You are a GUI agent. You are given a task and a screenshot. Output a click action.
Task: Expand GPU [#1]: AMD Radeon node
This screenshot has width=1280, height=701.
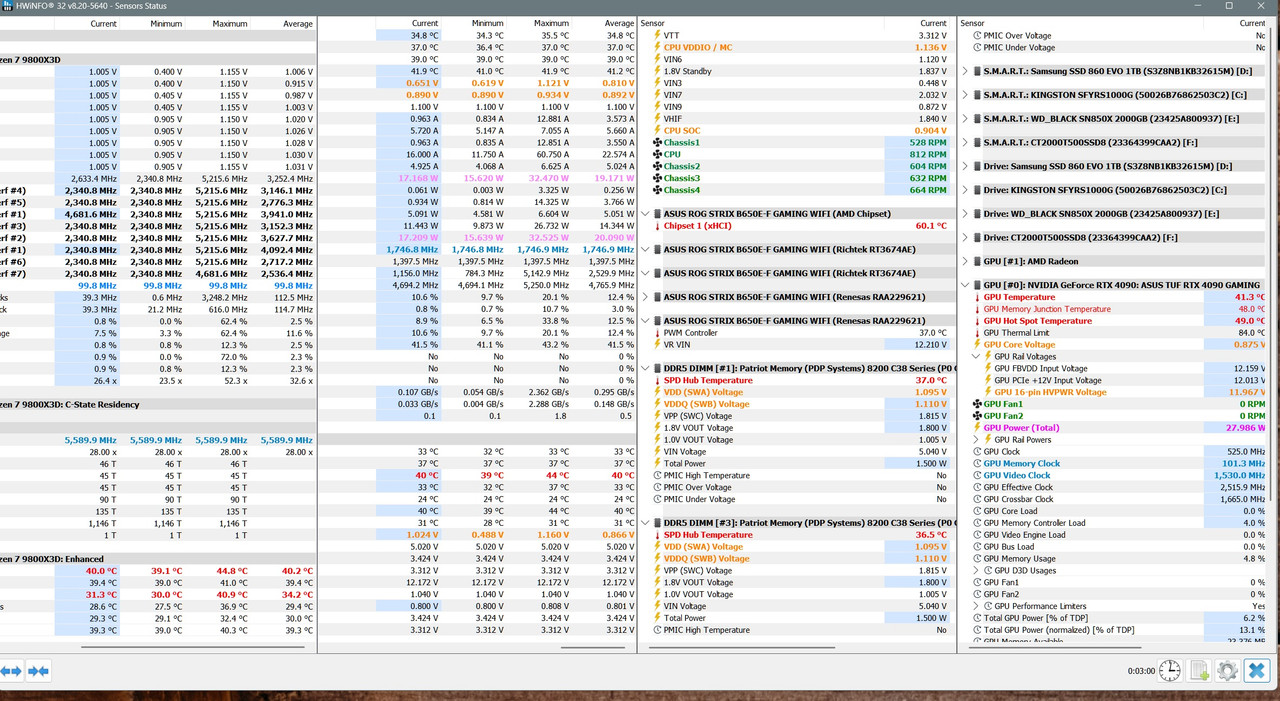click(x=965, y=261)
